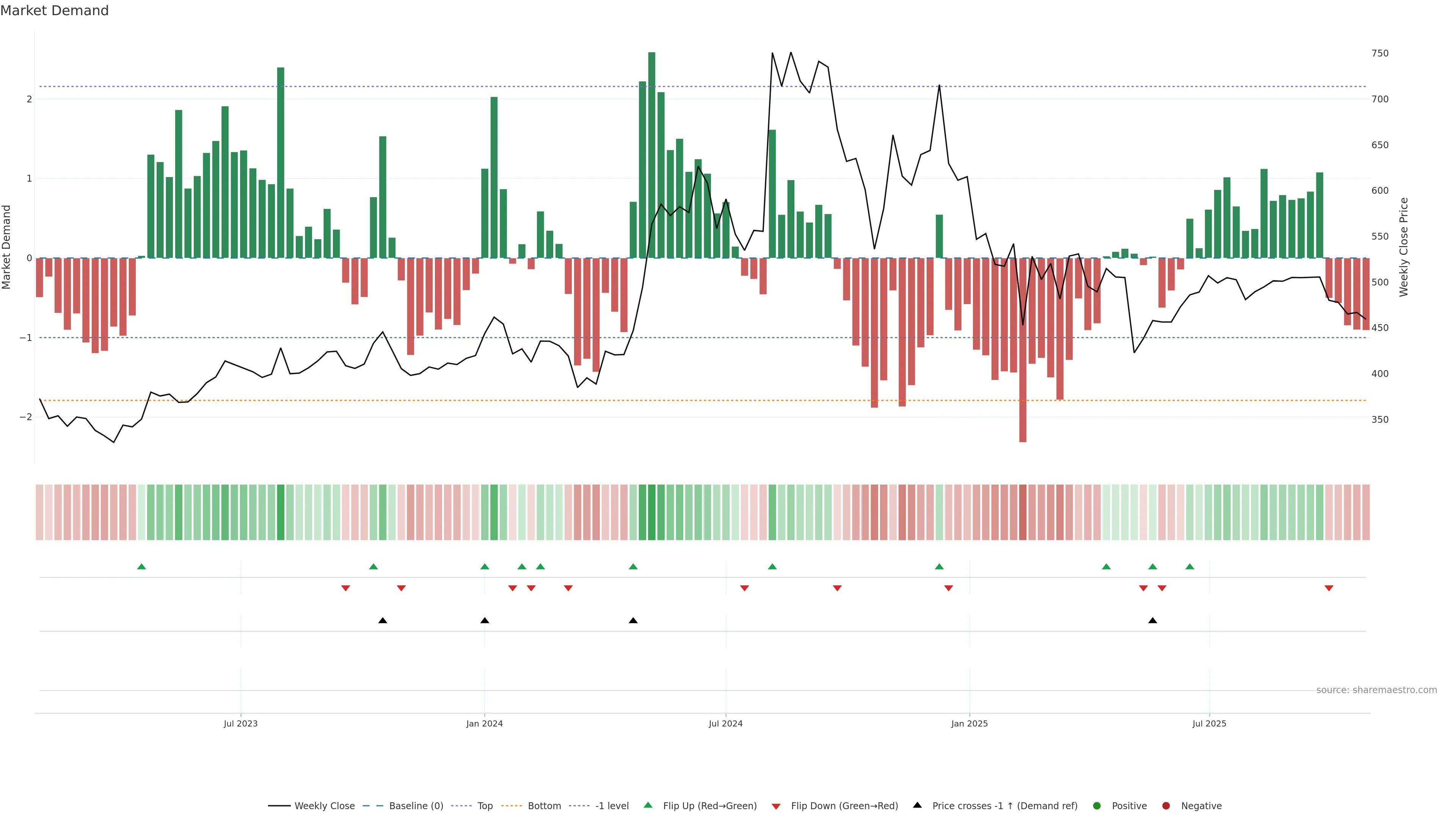Click the Jul 2025 x-axis label
Image resolution: width=1456 pixels, height=819 pixels.
click(1209, 723)
